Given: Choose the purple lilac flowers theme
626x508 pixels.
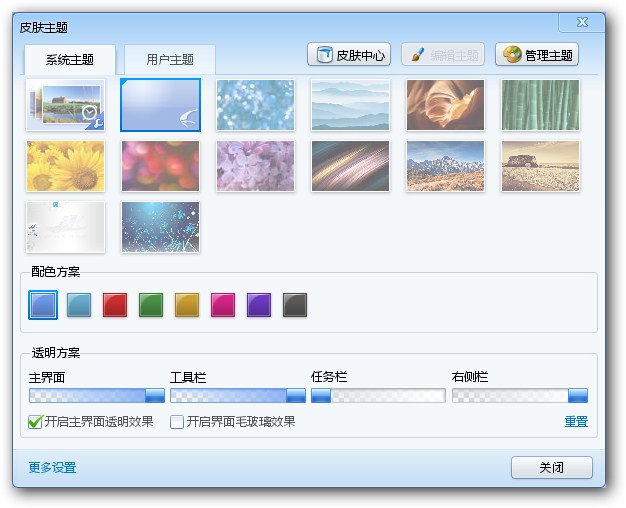Looking at the screenshot, I should click(256, 166).
